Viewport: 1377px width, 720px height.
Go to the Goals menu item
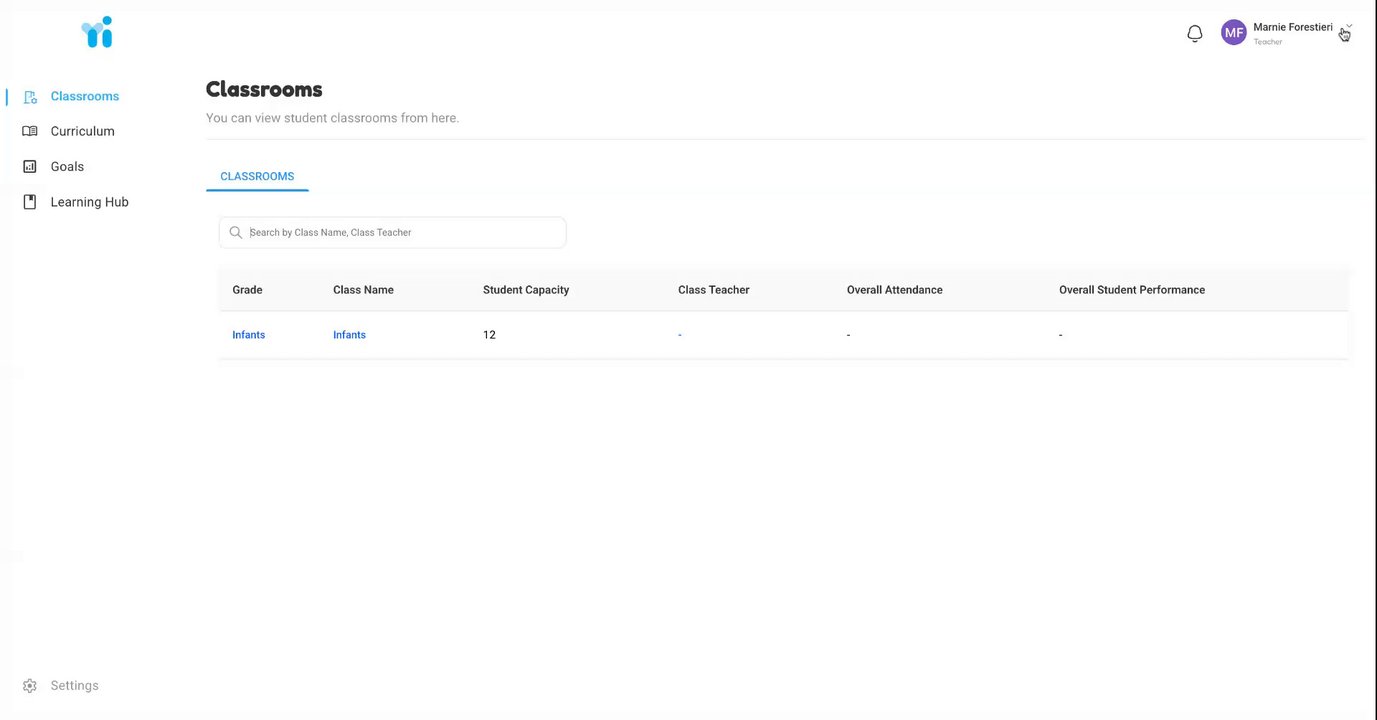pyautogui.click(x=67, y=167)
